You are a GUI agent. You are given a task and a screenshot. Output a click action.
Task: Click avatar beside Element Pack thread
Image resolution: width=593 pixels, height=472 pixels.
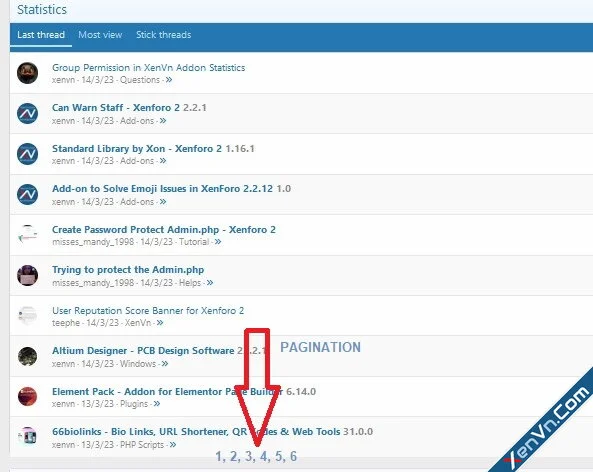28,396
